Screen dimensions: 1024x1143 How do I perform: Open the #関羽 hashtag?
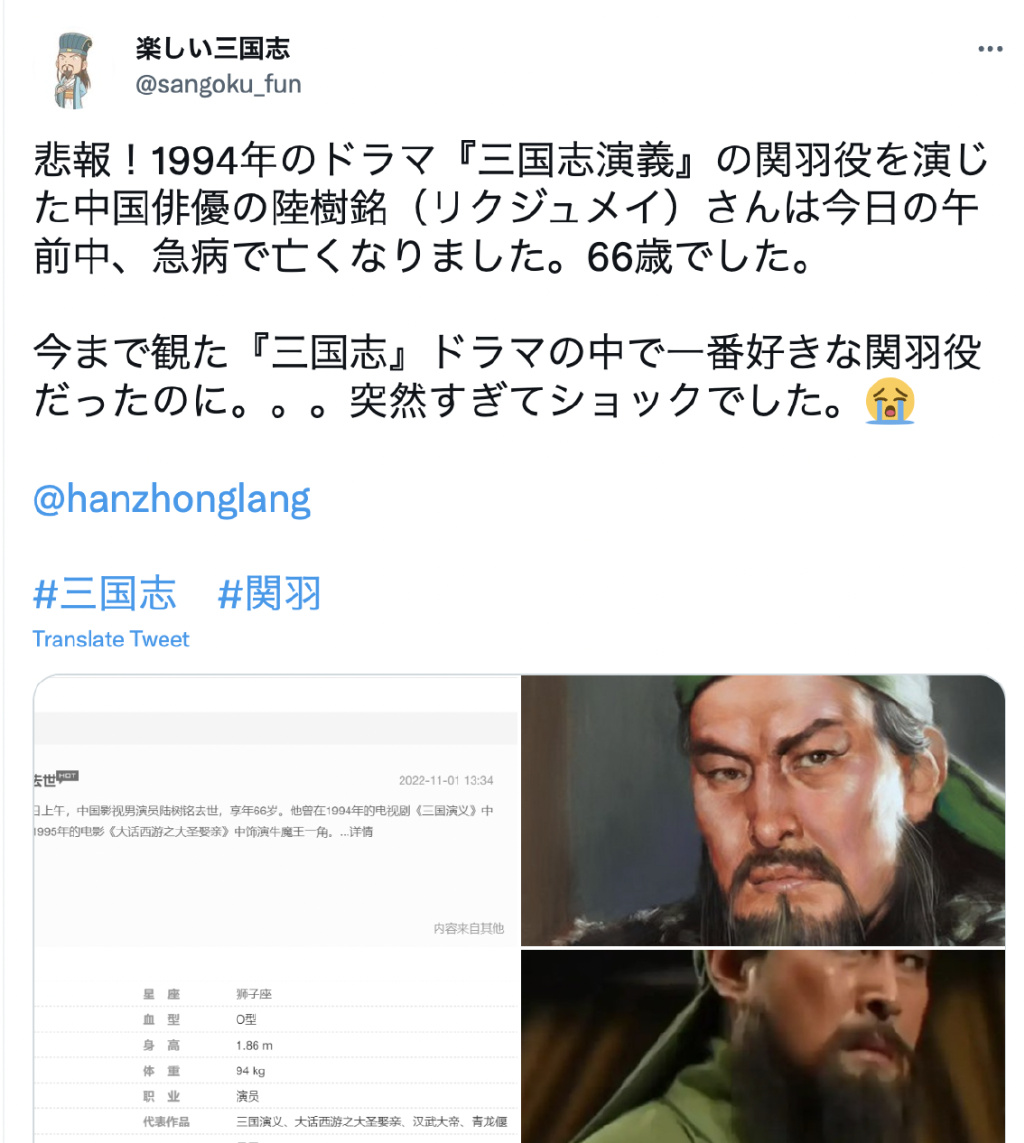coord(270,593)
